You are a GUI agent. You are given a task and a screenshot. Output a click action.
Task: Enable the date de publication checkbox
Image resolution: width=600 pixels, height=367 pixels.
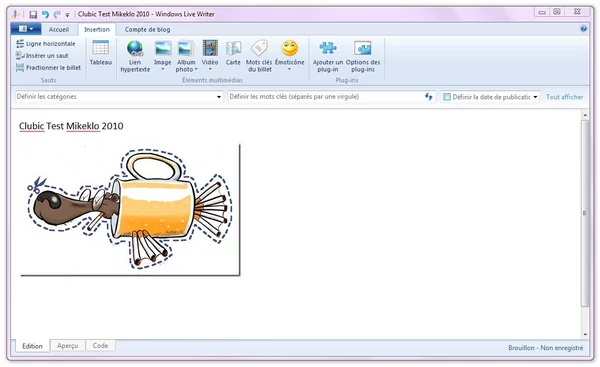pos(447,97)
